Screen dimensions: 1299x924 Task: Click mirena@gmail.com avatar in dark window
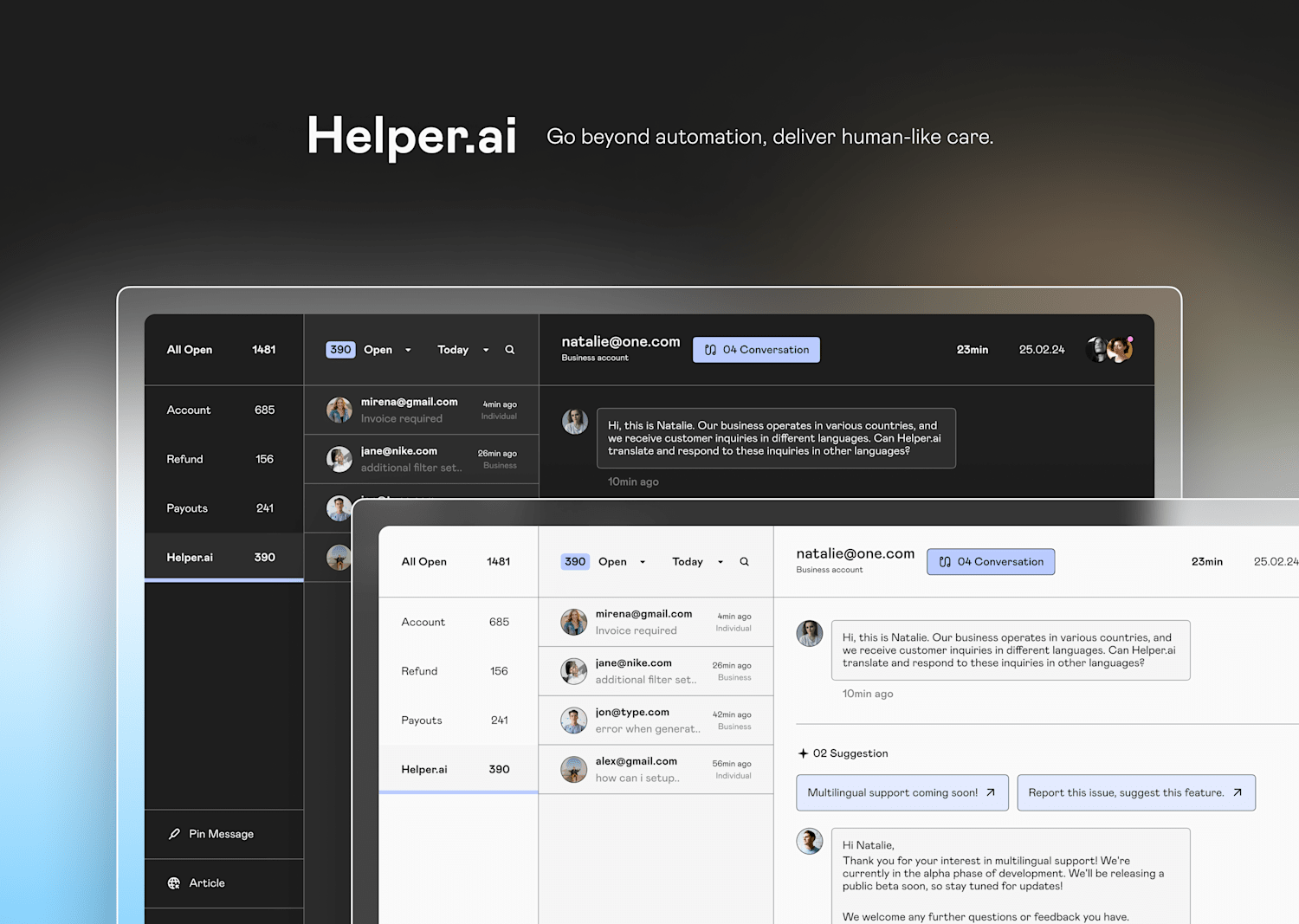339,410
